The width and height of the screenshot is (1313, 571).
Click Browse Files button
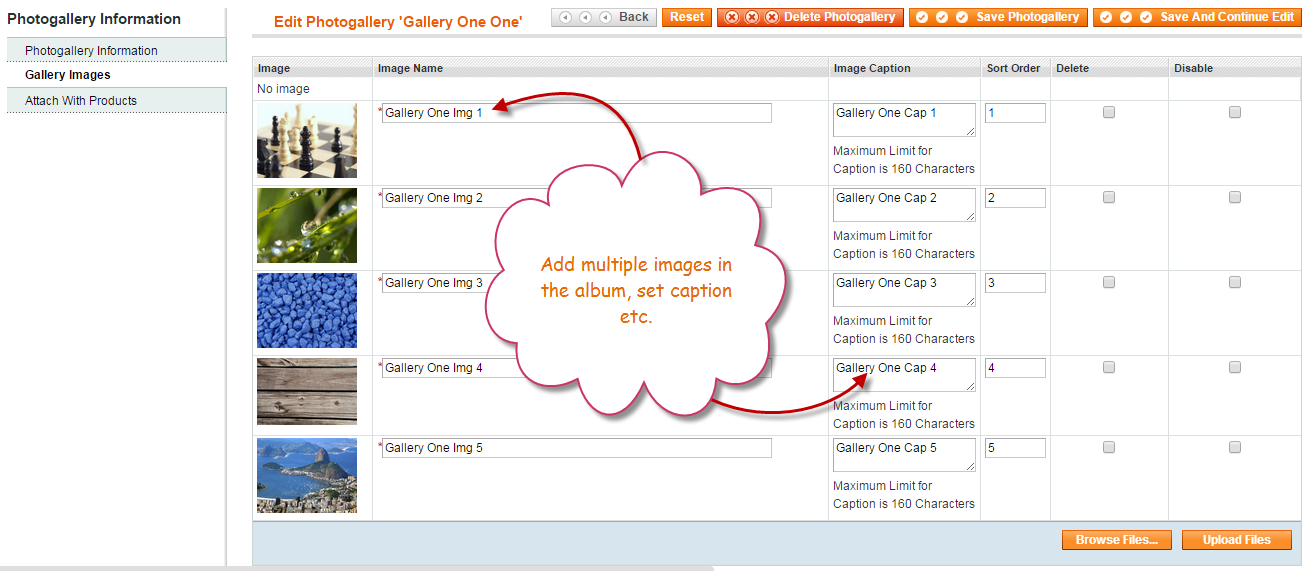[1116, 540]
